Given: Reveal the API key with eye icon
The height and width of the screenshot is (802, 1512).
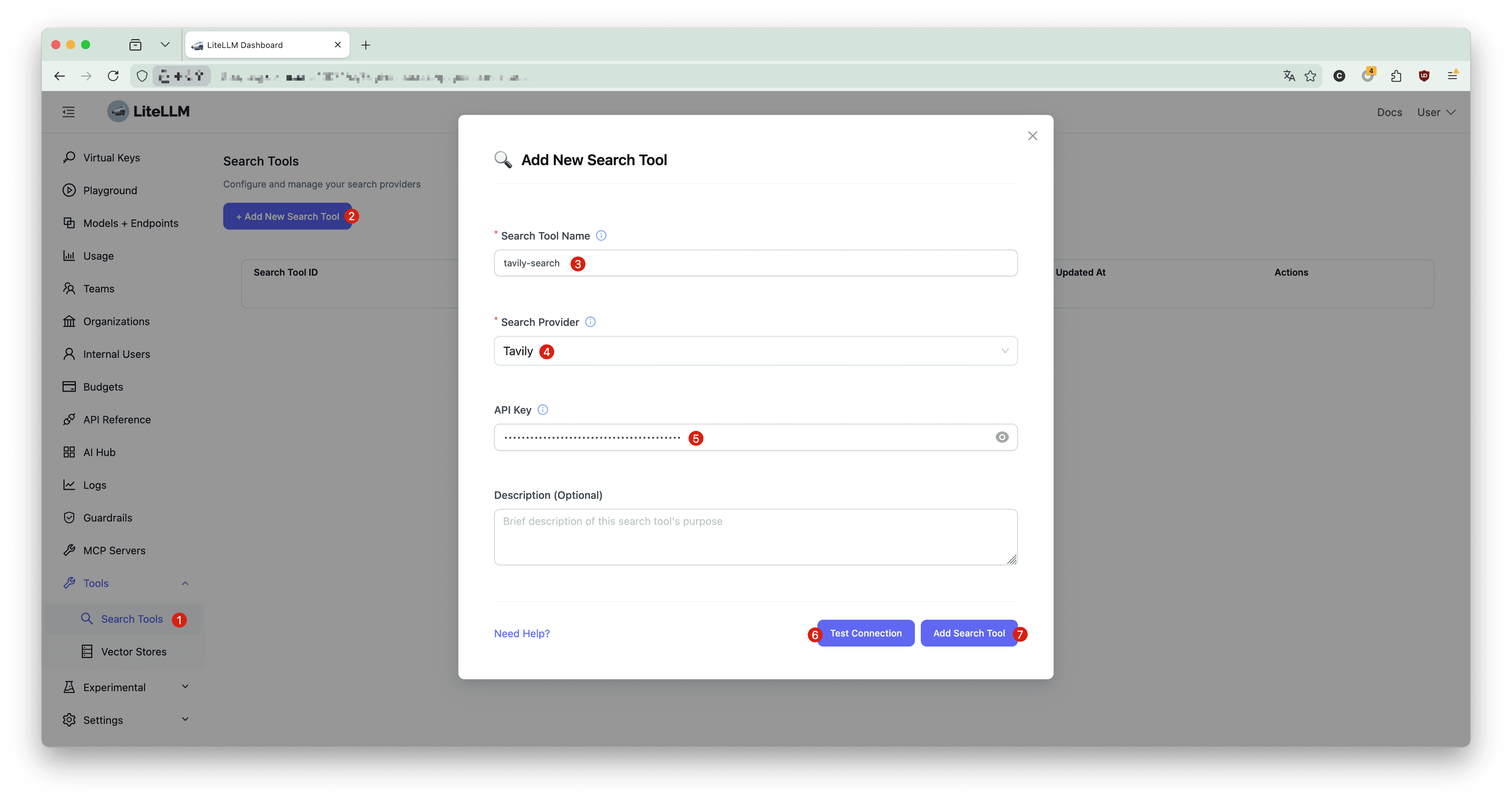Looking at the screenshot, I should 1002,437.
